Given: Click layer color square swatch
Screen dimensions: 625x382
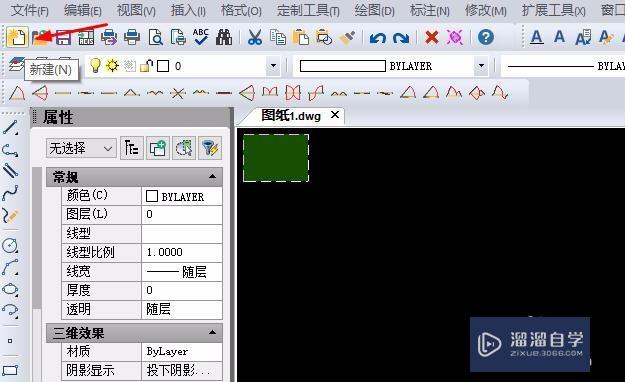Looking at the screenshot, I should (163, 66).
